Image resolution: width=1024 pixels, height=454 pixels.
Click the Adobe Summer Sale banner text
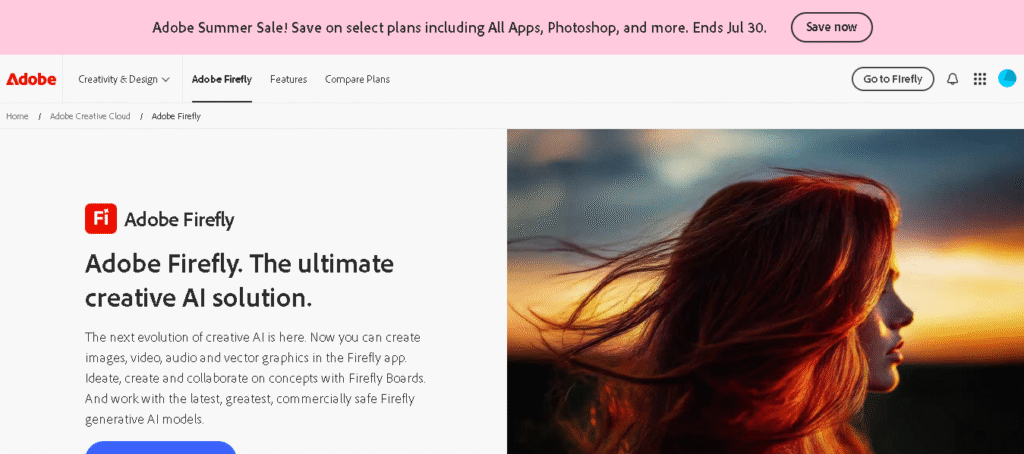459,27
